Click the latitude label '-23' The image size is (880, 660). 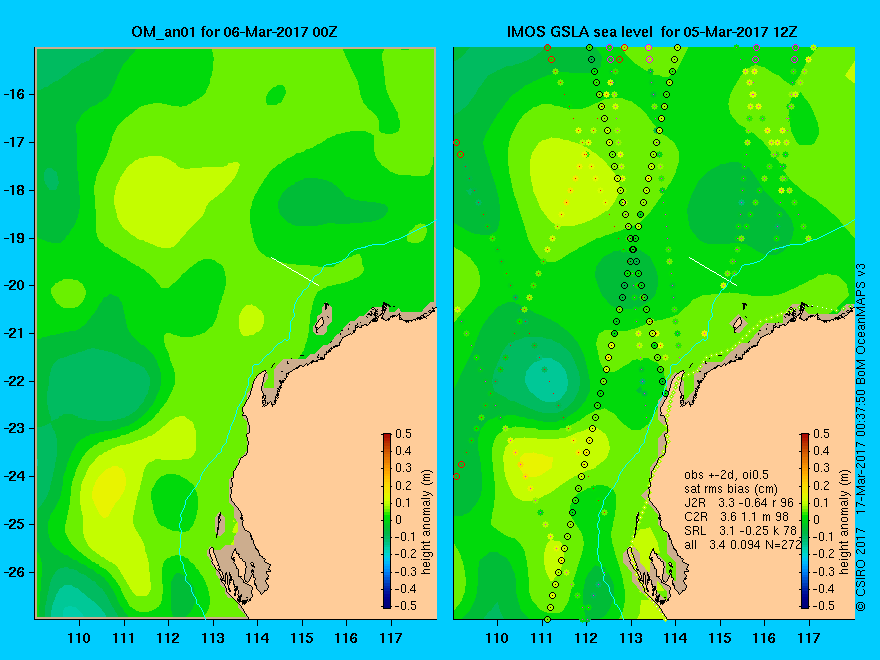(12, 428)
